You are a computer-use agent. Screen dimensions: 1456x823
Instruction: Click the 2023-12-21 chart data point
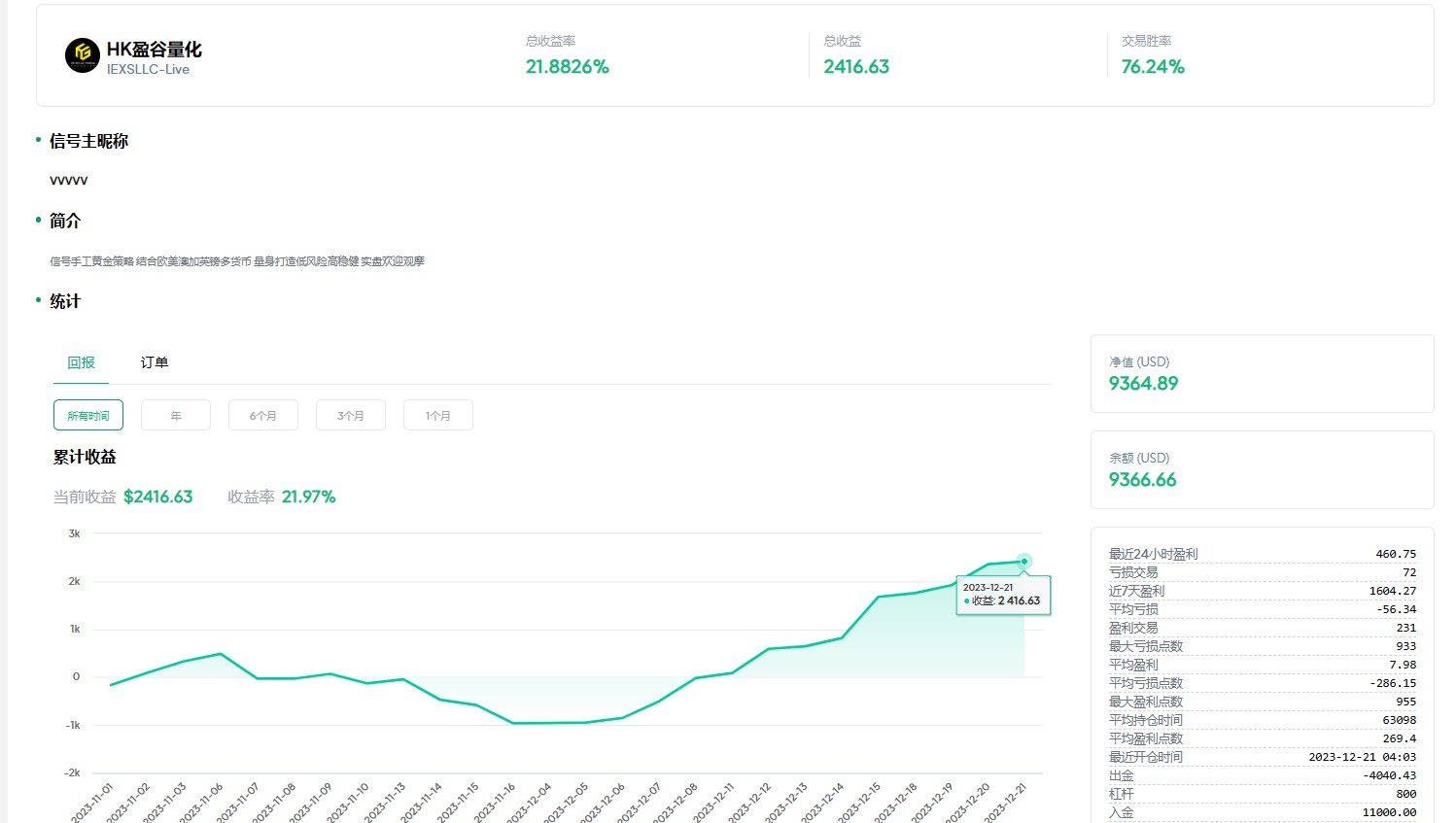coord(1023,562)
